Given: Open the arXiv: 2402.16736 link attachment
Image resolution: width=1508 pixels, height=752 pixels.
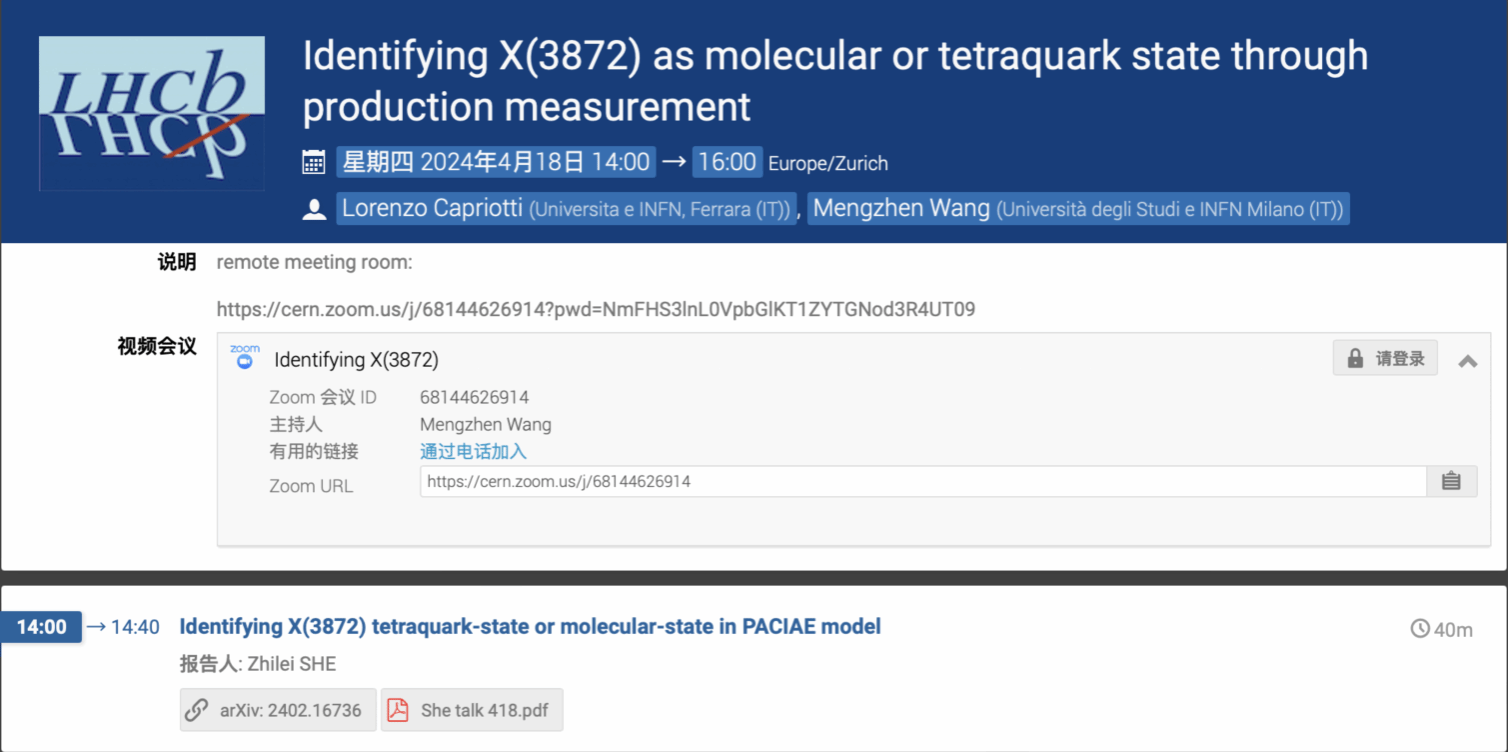Looking at the screenshot, I should [x=278, y=710].
